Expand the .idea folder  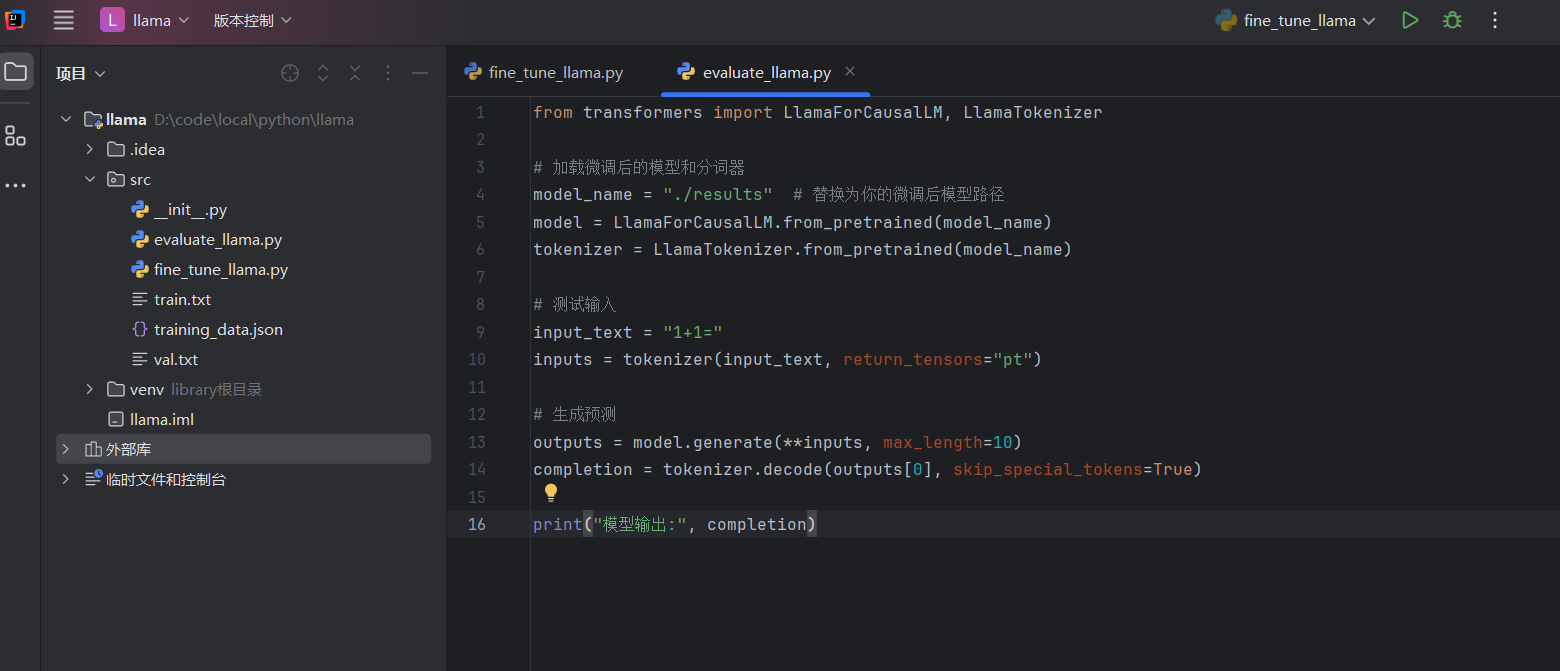click(x=90, y=149)
